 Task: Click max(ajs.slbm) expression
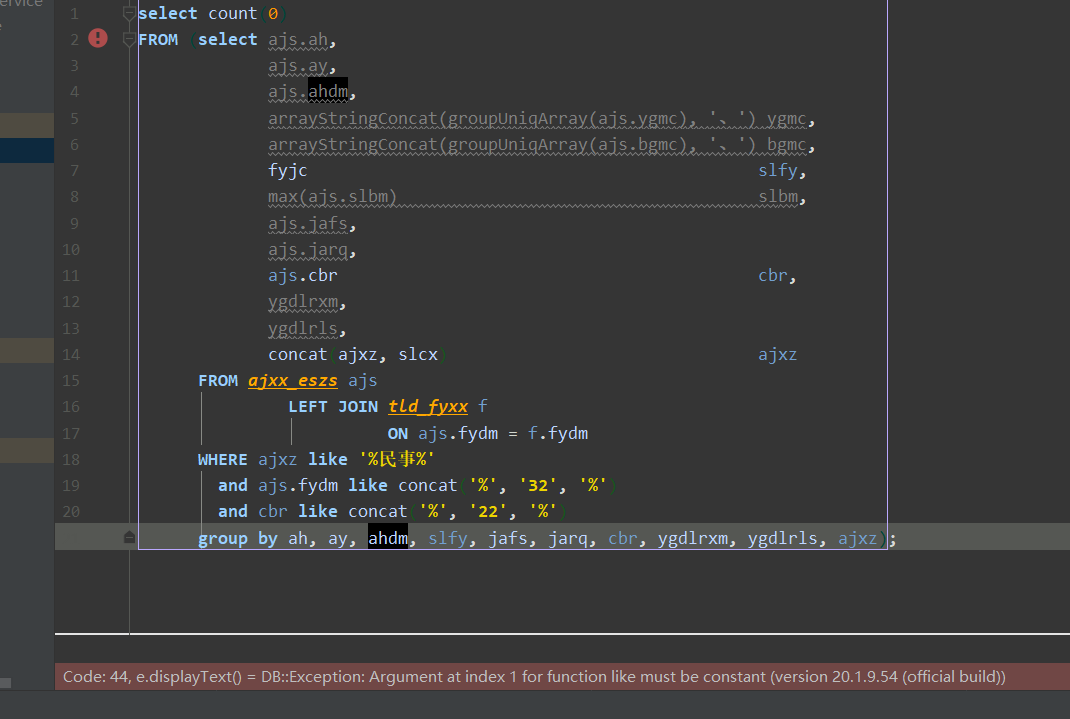(332, 197)
